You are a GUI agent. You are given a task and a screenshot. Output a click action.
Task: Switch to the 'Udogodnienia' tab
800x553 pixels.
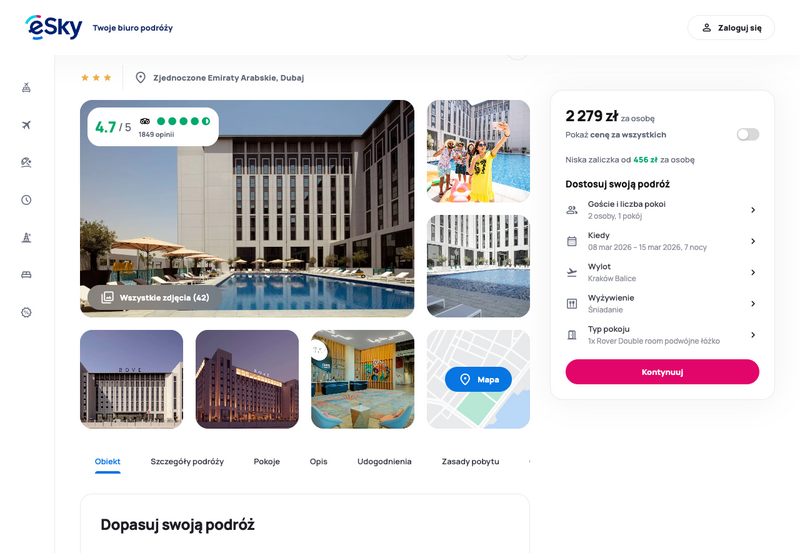click(x=384, y=461)
